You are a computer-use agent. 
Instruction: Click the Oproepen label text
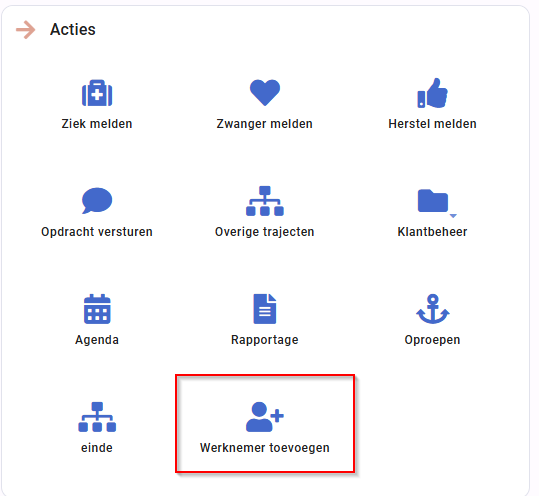point(432,340)
